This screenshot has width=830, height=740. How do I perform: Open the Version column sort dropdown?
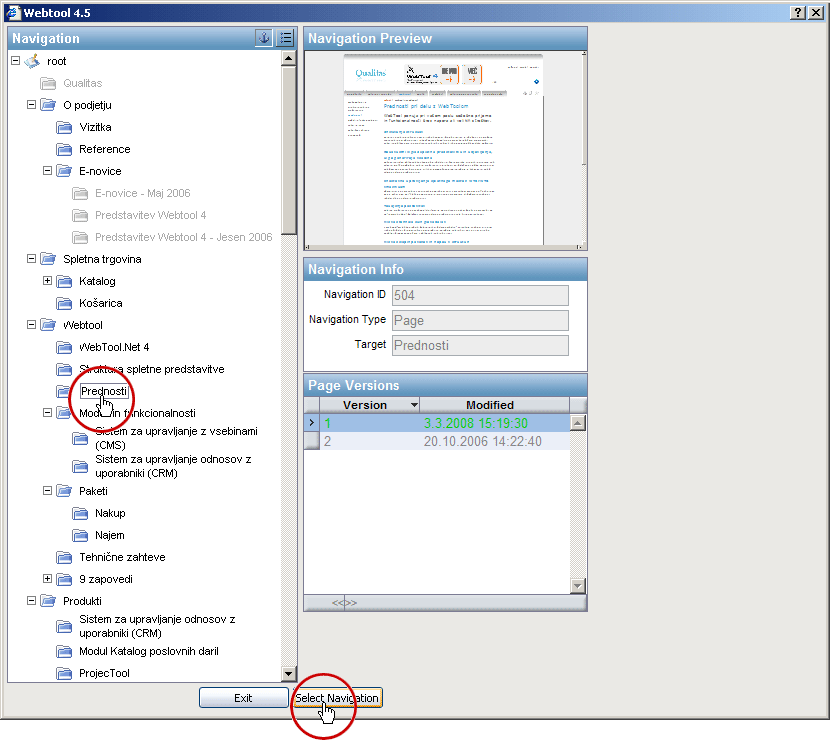(413, 405)
